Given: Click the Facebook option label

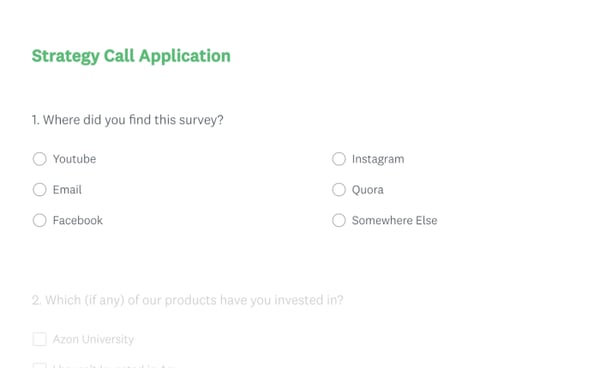Looking at the screenshot, I should 78,220.
